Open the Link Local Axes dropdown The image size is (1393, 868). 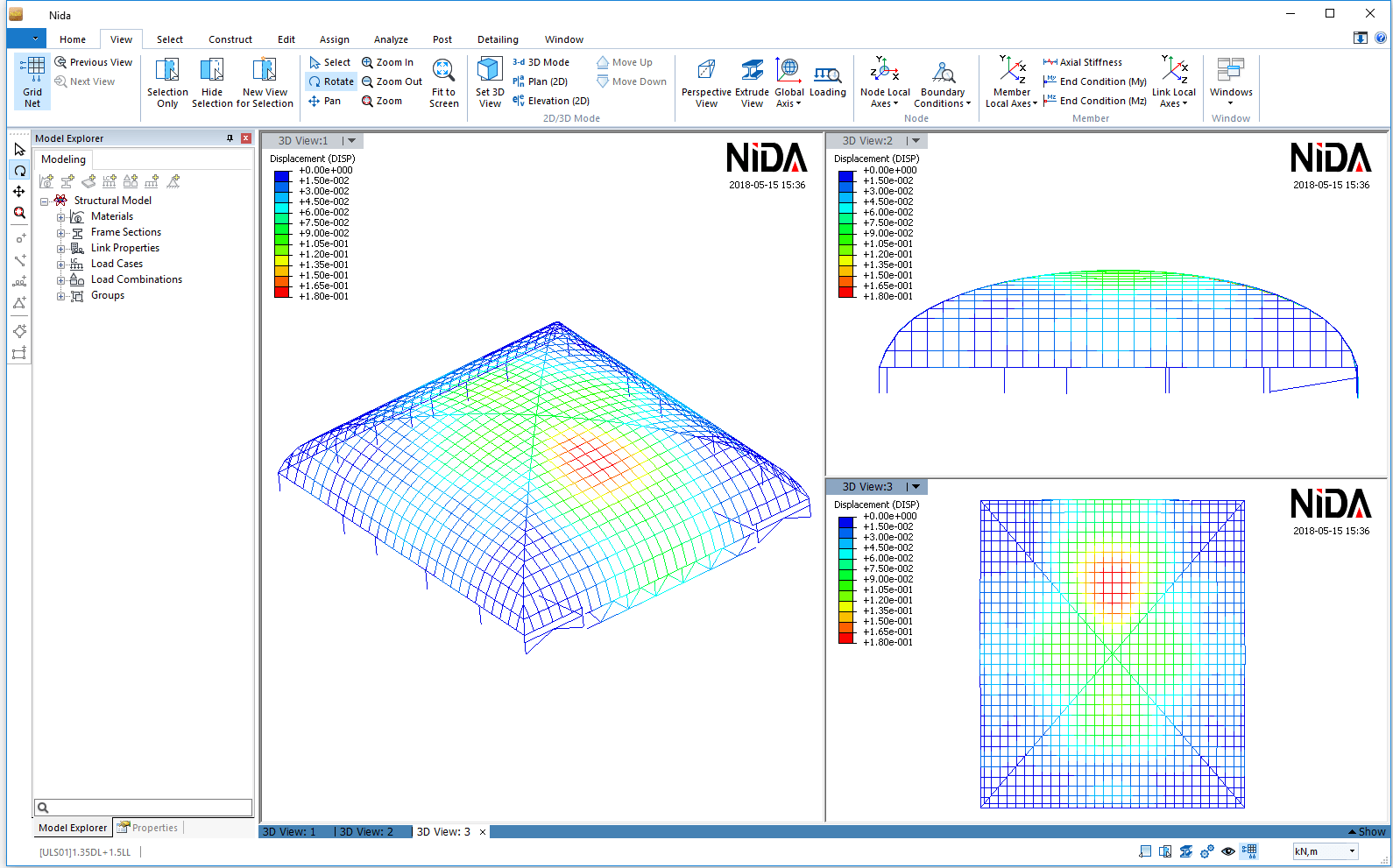[x=1173, y=82]
